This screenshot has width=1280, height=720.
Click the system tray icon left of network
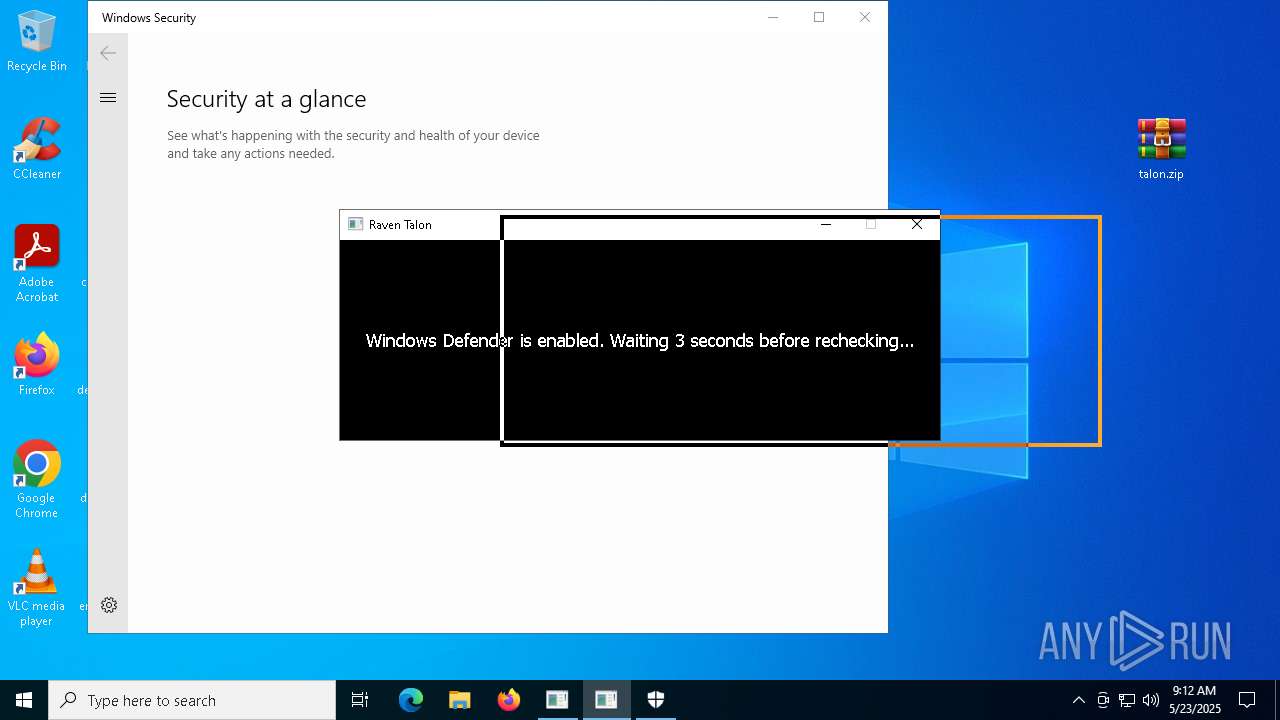[1103, 700]
